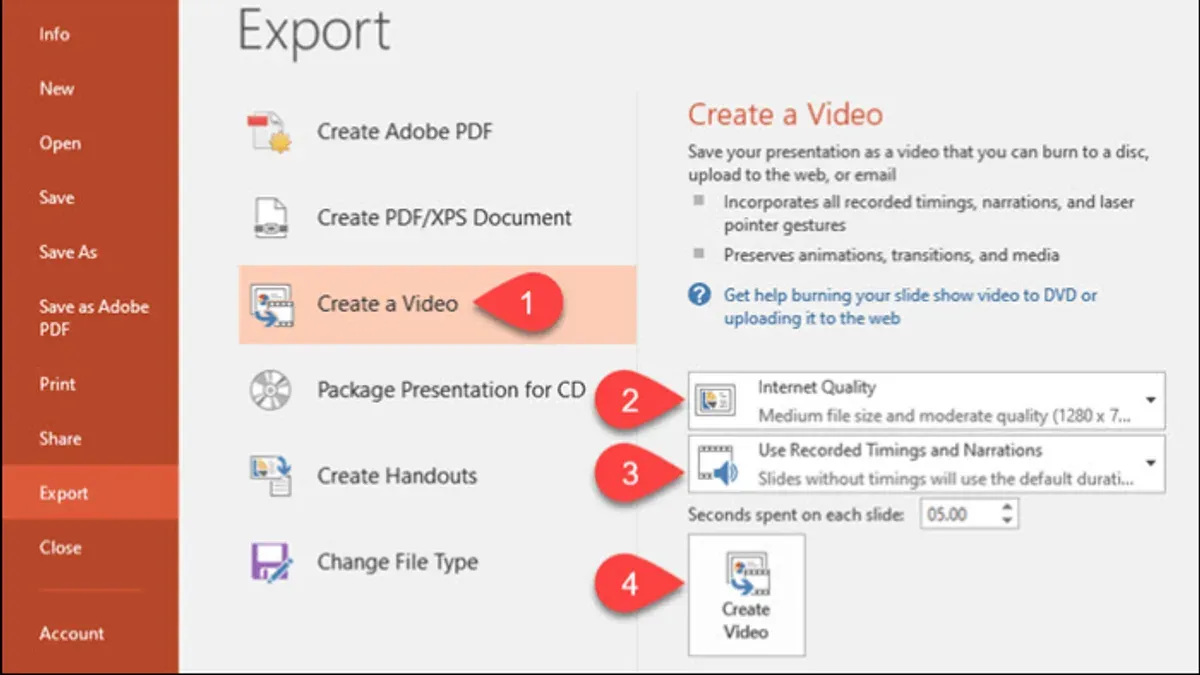Click the Change File Type floppy icon
Image resolution: width=1200 pixels, height=675 pixels.
[x=270, y=562]
